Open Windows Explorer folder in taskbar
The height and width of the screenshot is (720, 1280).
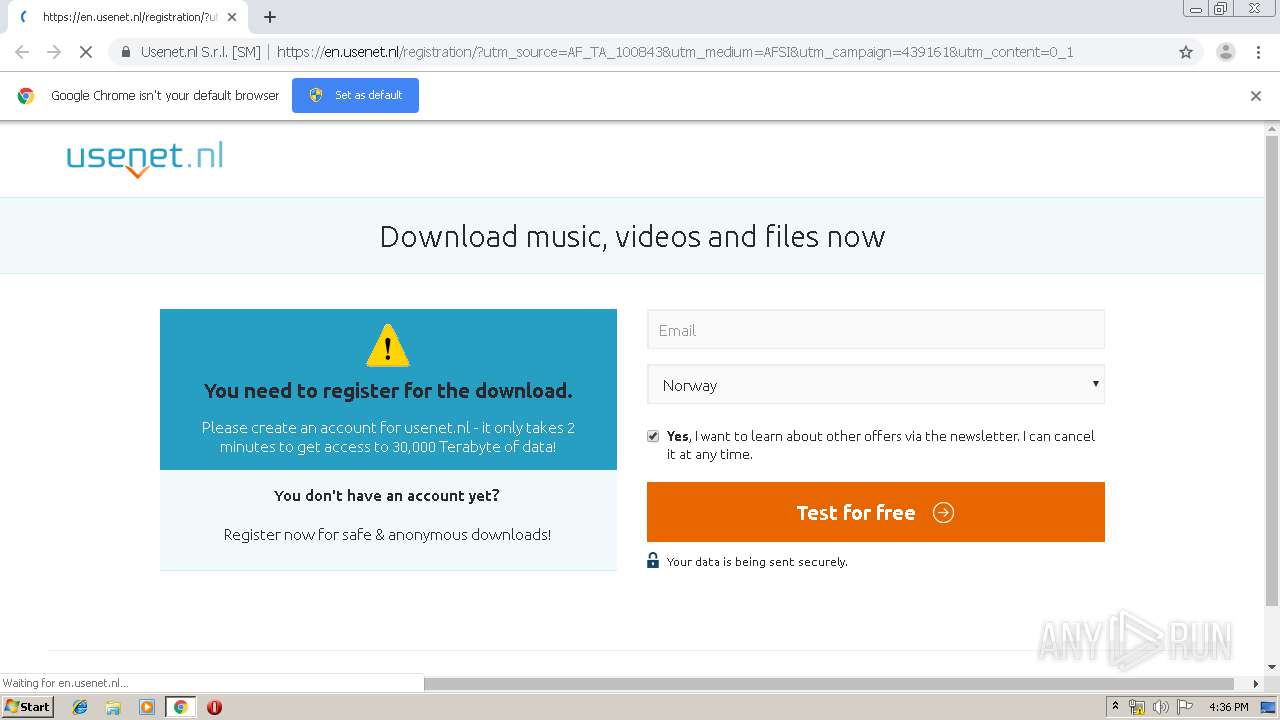(x=113, y=707)
